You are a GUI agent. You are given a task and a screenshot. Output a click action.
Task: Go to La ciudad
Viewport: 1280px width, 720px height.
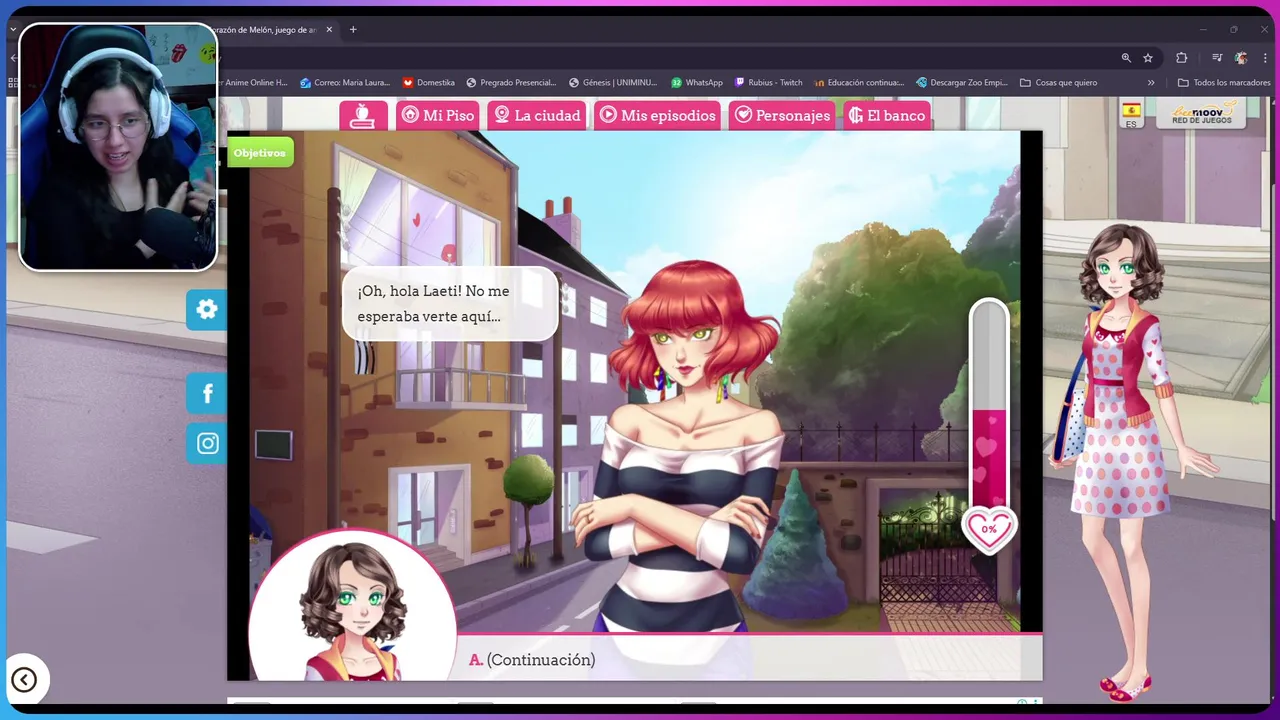coord(536,115)
